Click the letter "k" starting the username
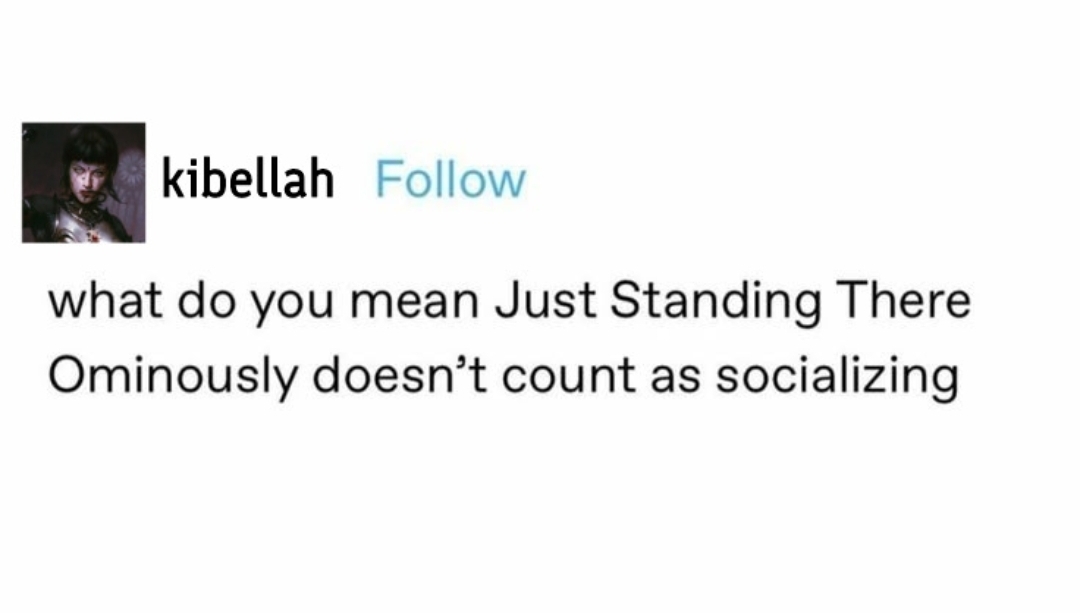The image size is (1080, 613). click(172, 181)
